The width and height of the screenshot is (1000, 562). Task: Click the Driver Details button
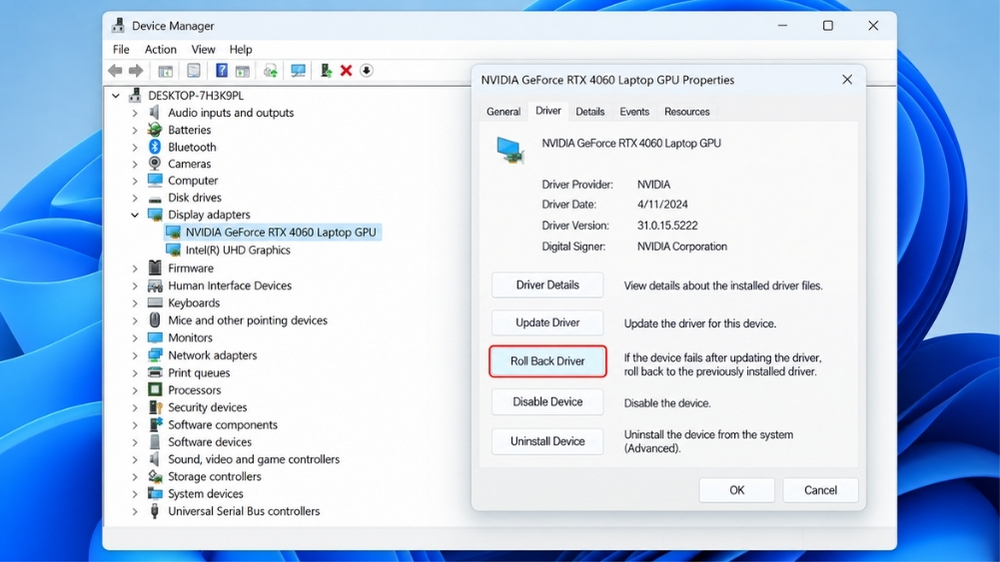(x=547, y=285)
